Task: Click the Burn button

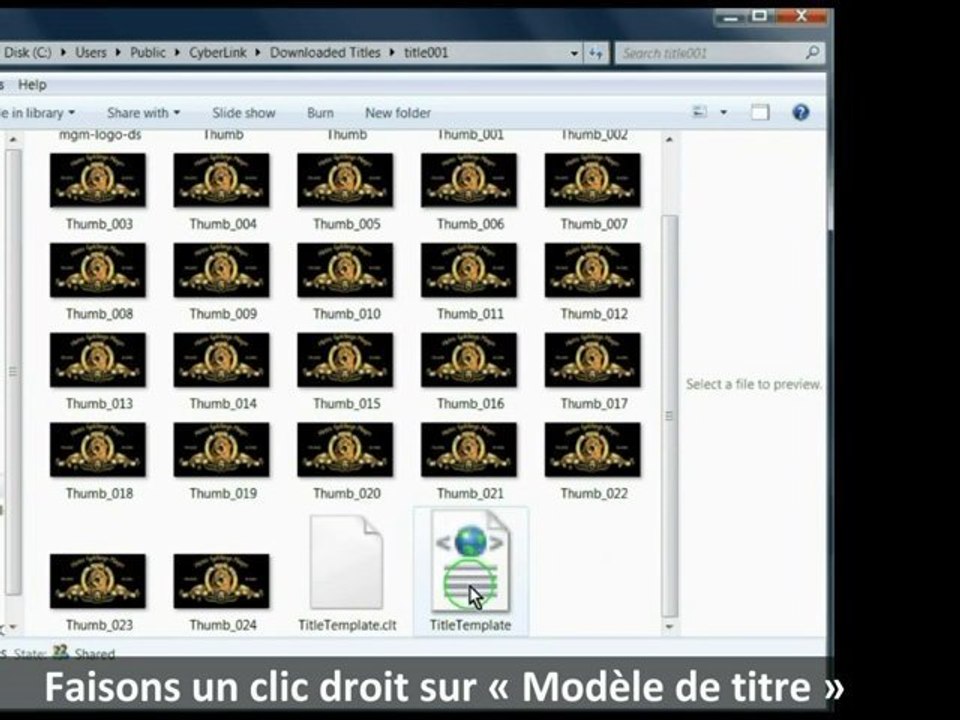Action: 320,113
